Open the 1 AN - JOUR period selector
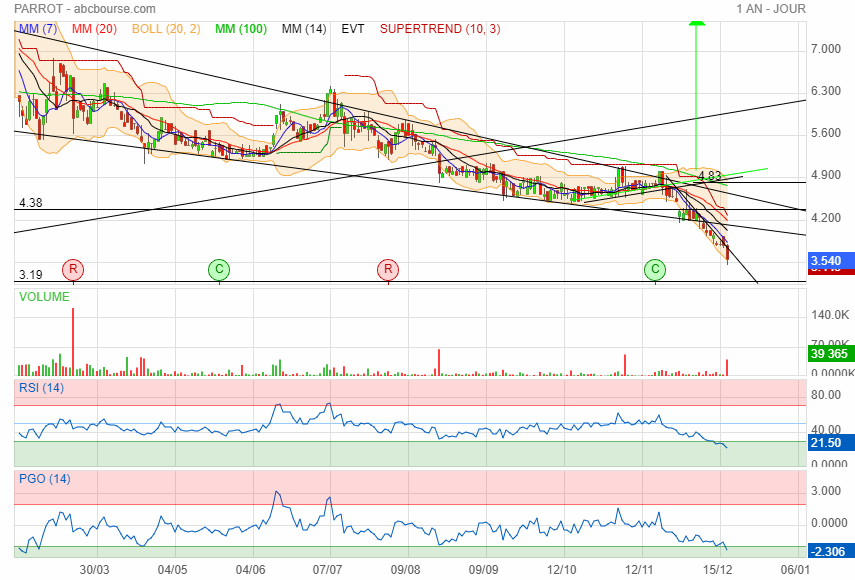855x580 pixels. (770, 9)
